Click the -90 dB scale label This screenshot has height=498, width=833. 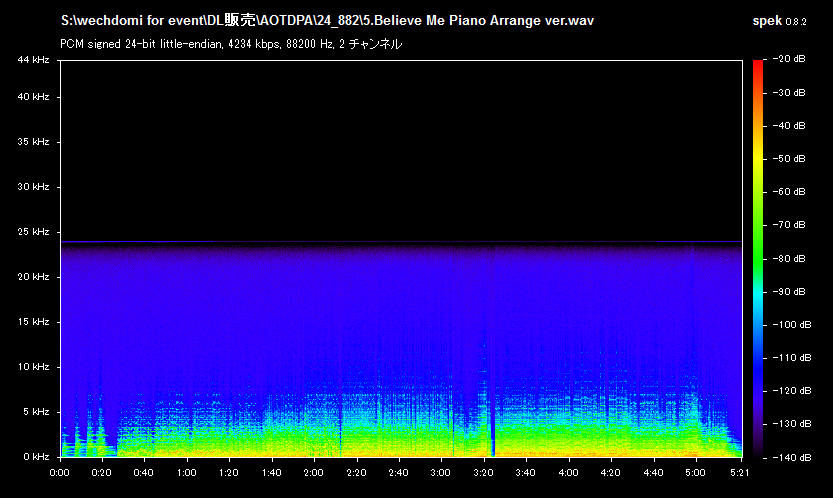coord(789,291)
